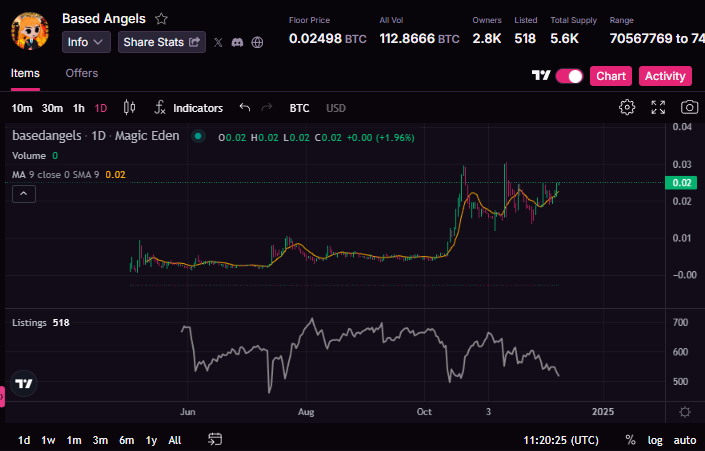
Task: Set date range to 1w
Action: click(48, 440)
